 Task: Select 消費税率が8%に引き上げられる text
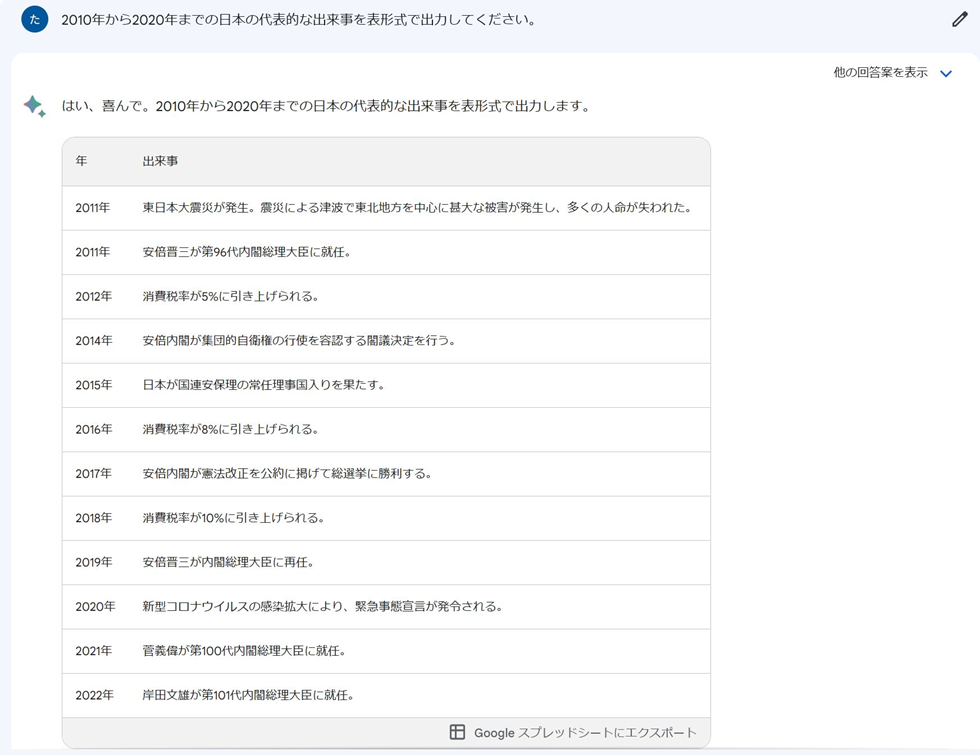coord(231,429)
